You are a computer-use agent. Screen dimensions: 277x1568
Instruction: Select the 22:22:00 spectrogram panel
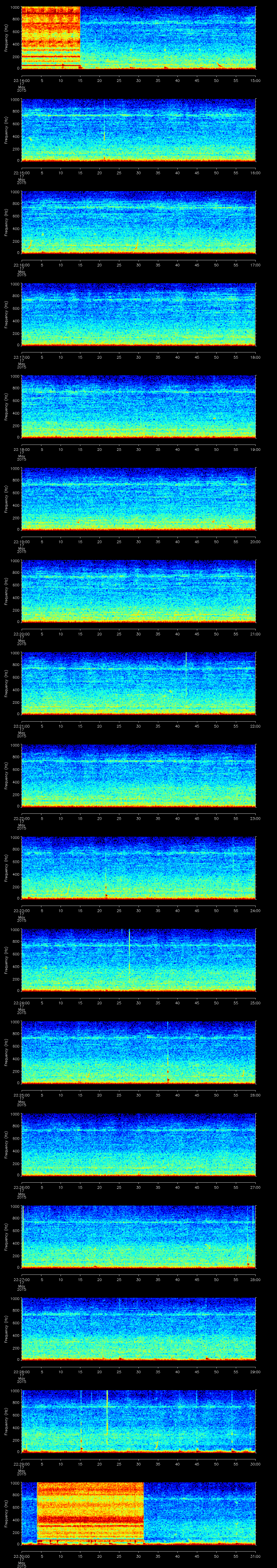[138, 775]
